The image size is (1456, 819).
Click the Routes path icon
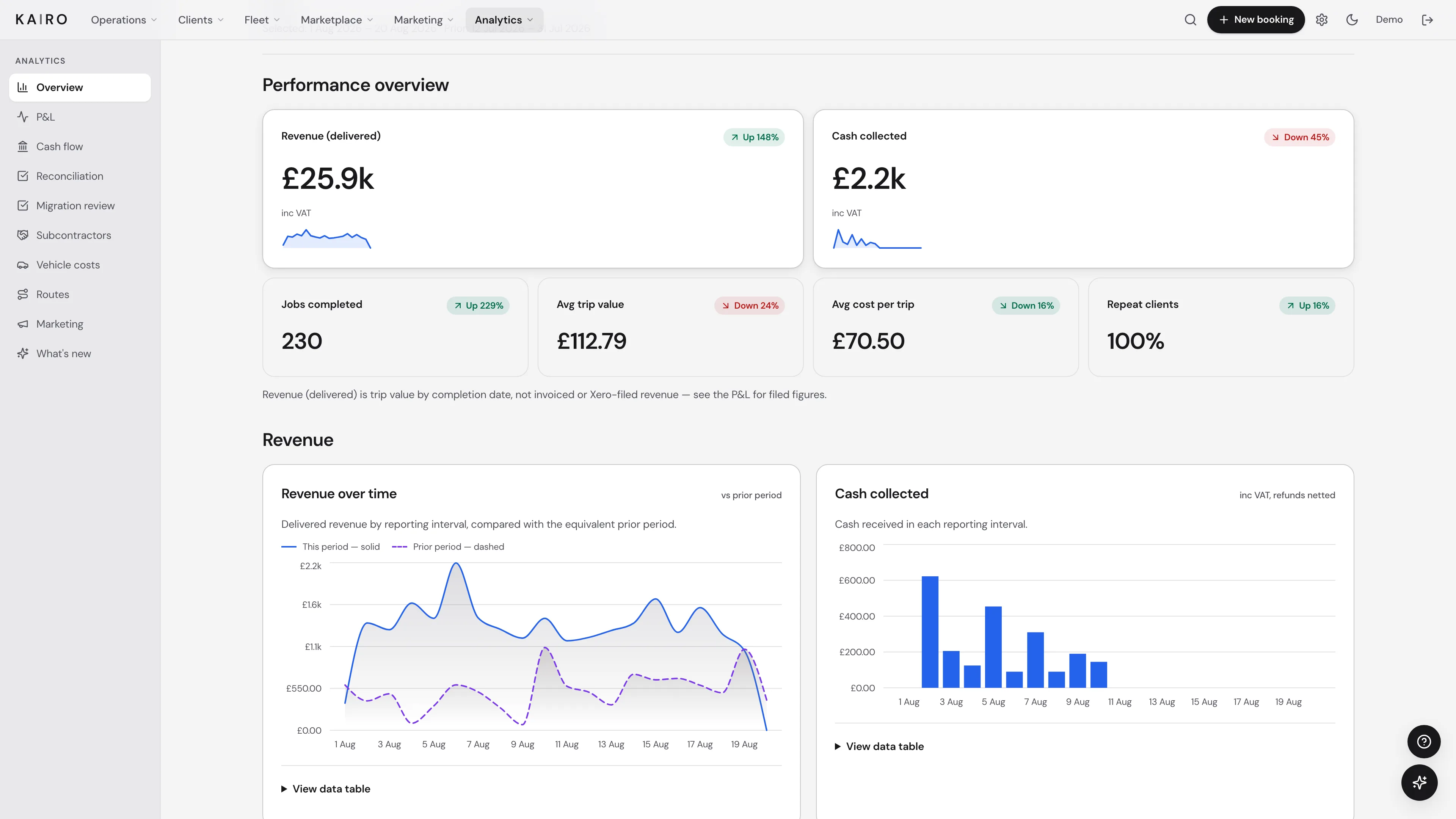[x=23, y=295]
